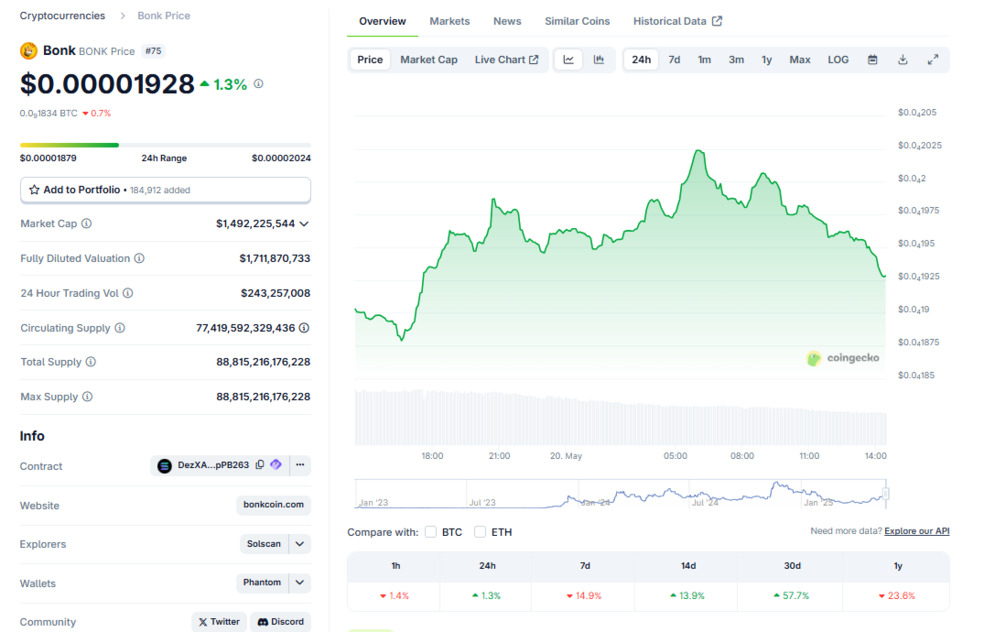Open the price change info icon
The height and width of the screenshot is (632, 984).
point(259,83)
